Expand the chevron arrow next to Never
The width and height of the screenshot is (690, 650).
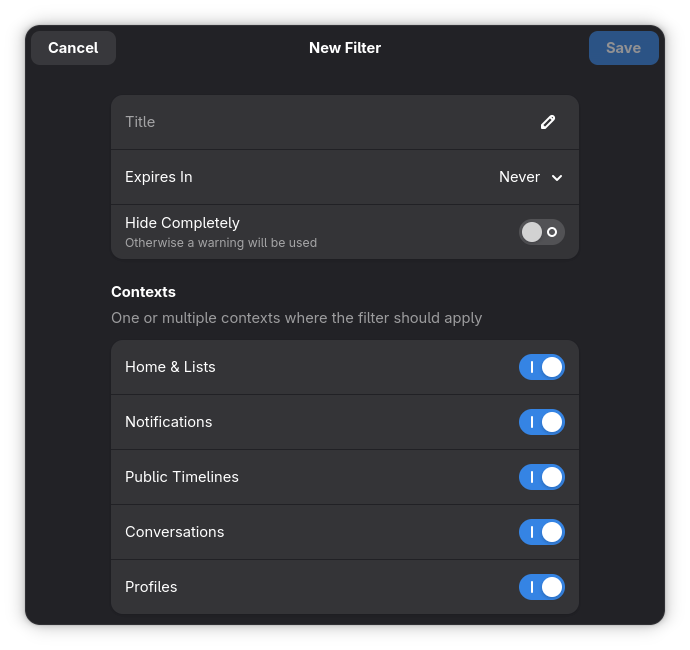[x=557, y=178]
